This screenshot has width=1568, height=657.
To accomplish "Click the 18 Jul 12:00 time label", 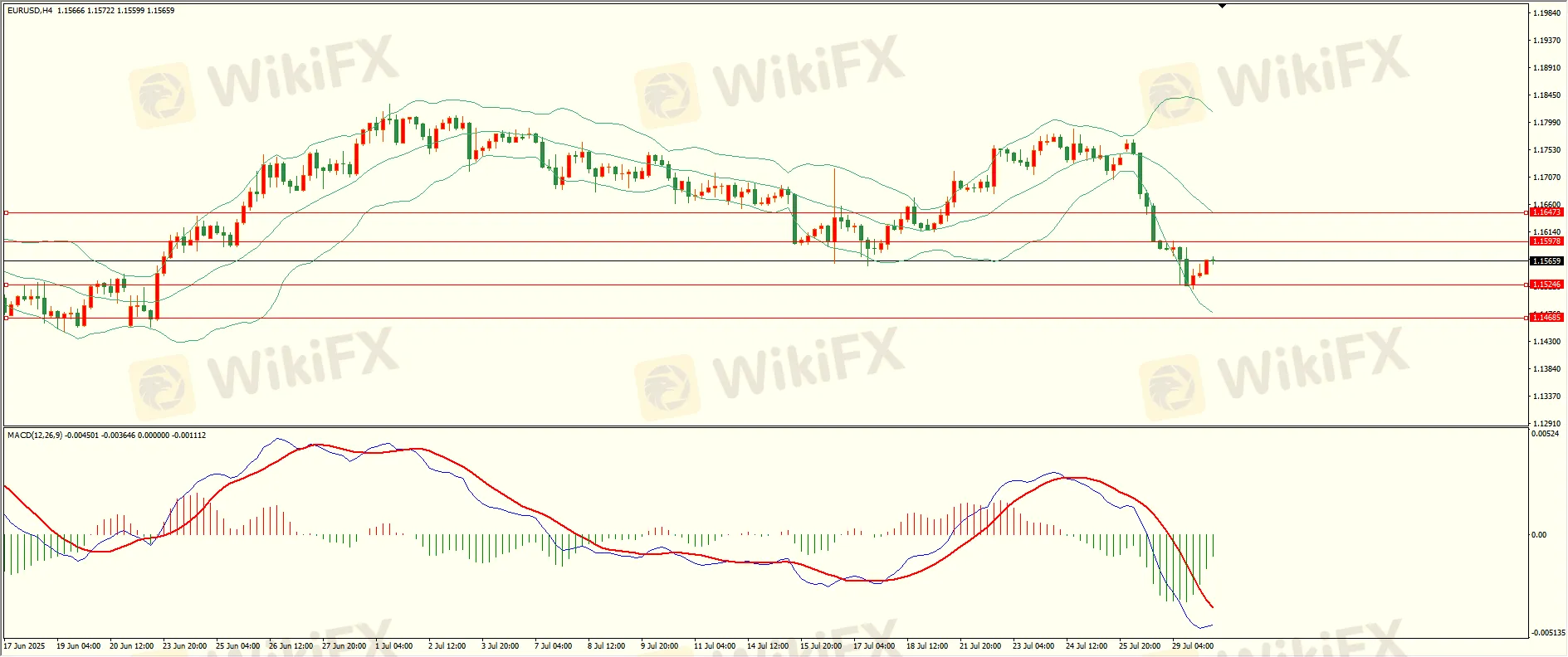I will click(x=927, y=646).
